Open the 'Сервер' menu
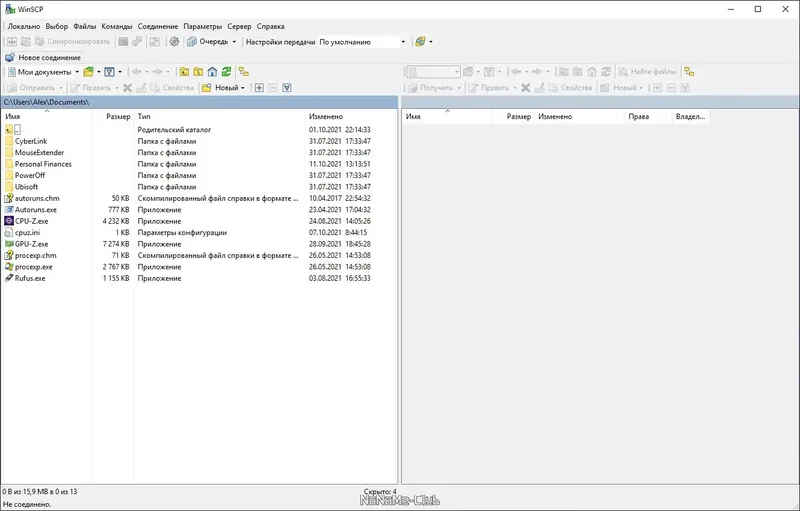Screen dimensions: 800x511 (239, 27)
